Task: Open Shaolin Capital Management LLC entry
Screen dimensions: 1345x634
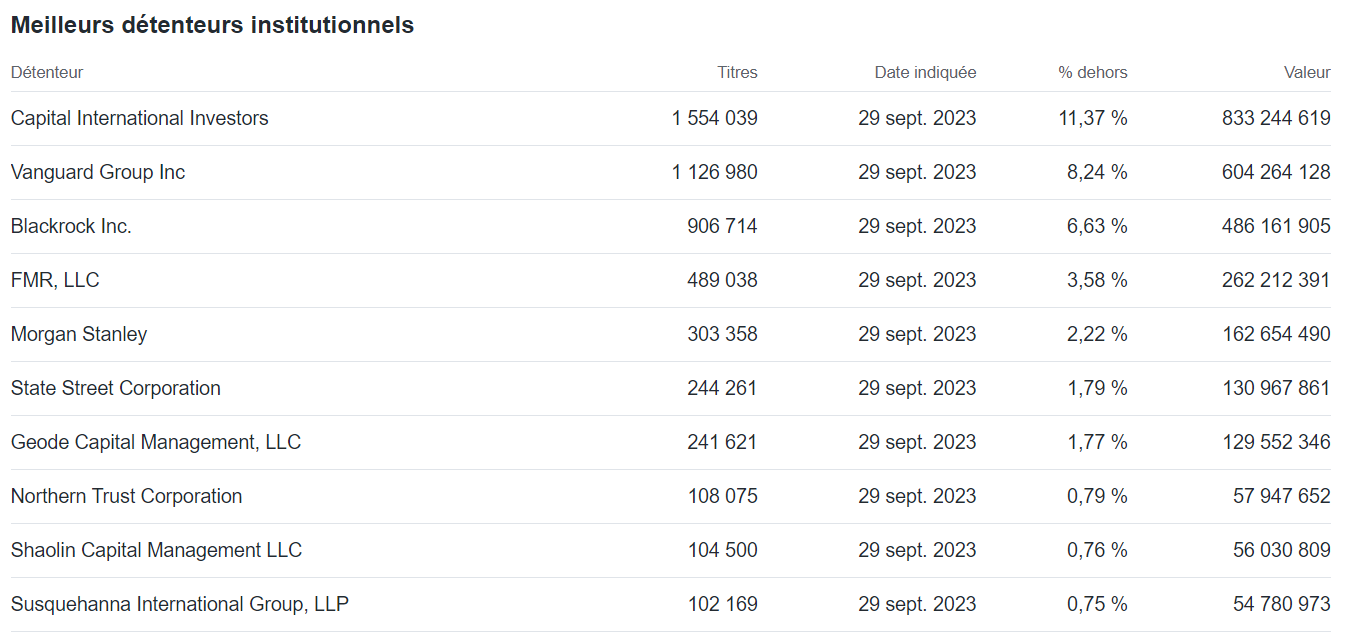Action: (156, 550)
